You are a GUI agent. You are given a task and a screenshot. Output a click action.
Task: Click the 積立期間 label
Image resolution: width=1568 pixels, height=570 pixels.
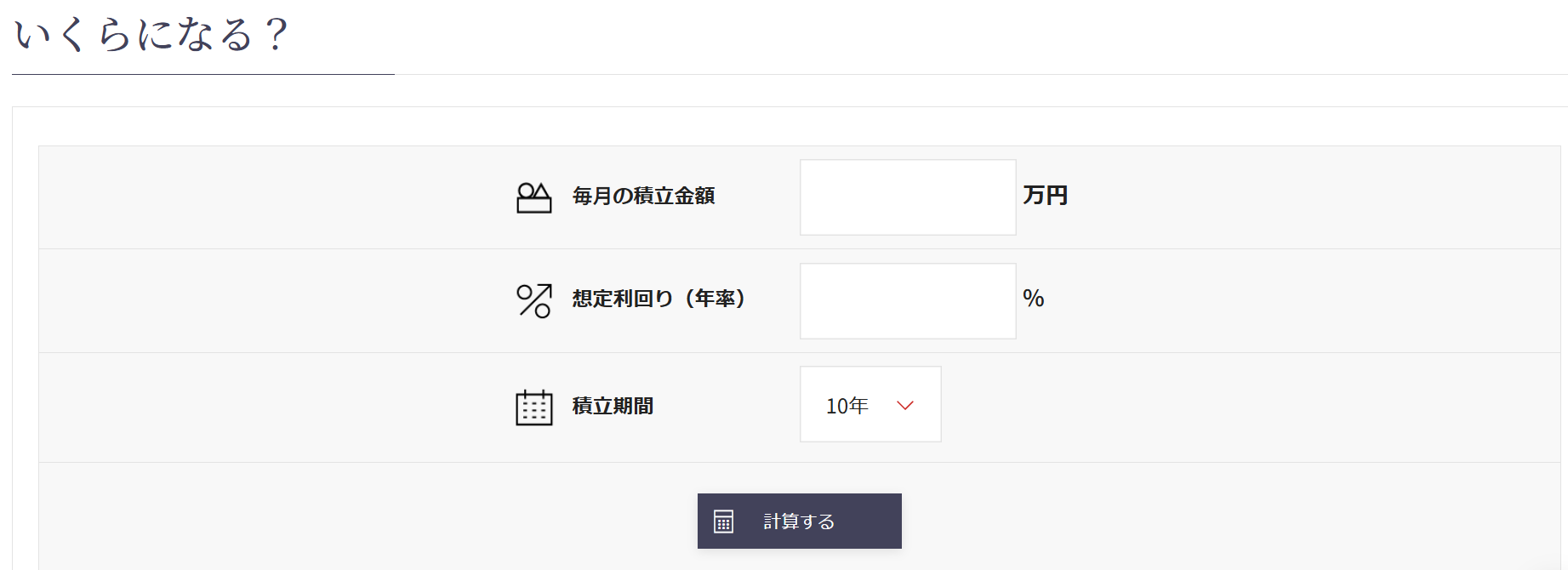tap(613, 407)
